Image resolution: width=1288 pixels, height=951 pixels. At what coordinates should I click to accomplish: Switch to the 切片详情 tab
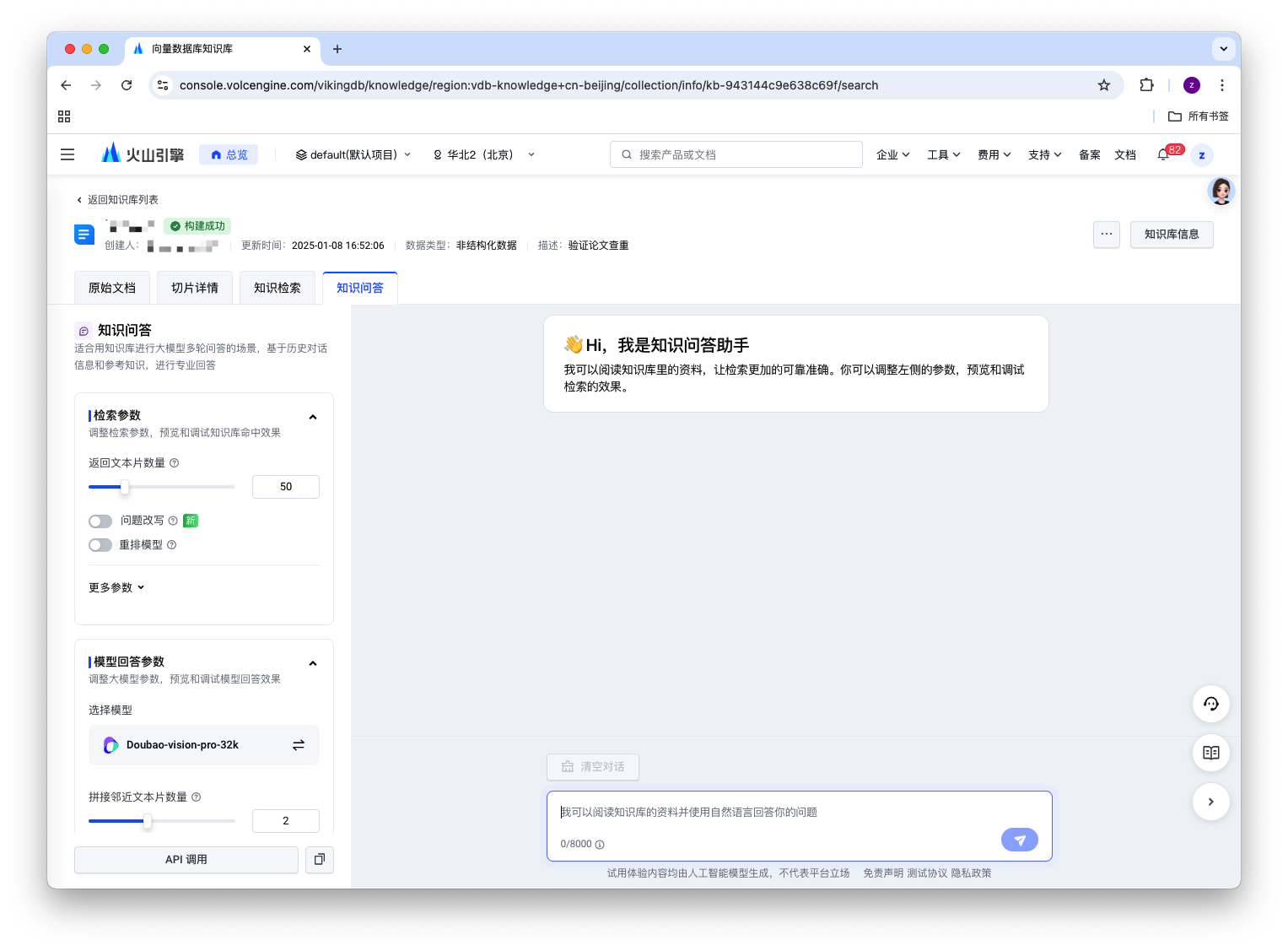tap(195, 288)
